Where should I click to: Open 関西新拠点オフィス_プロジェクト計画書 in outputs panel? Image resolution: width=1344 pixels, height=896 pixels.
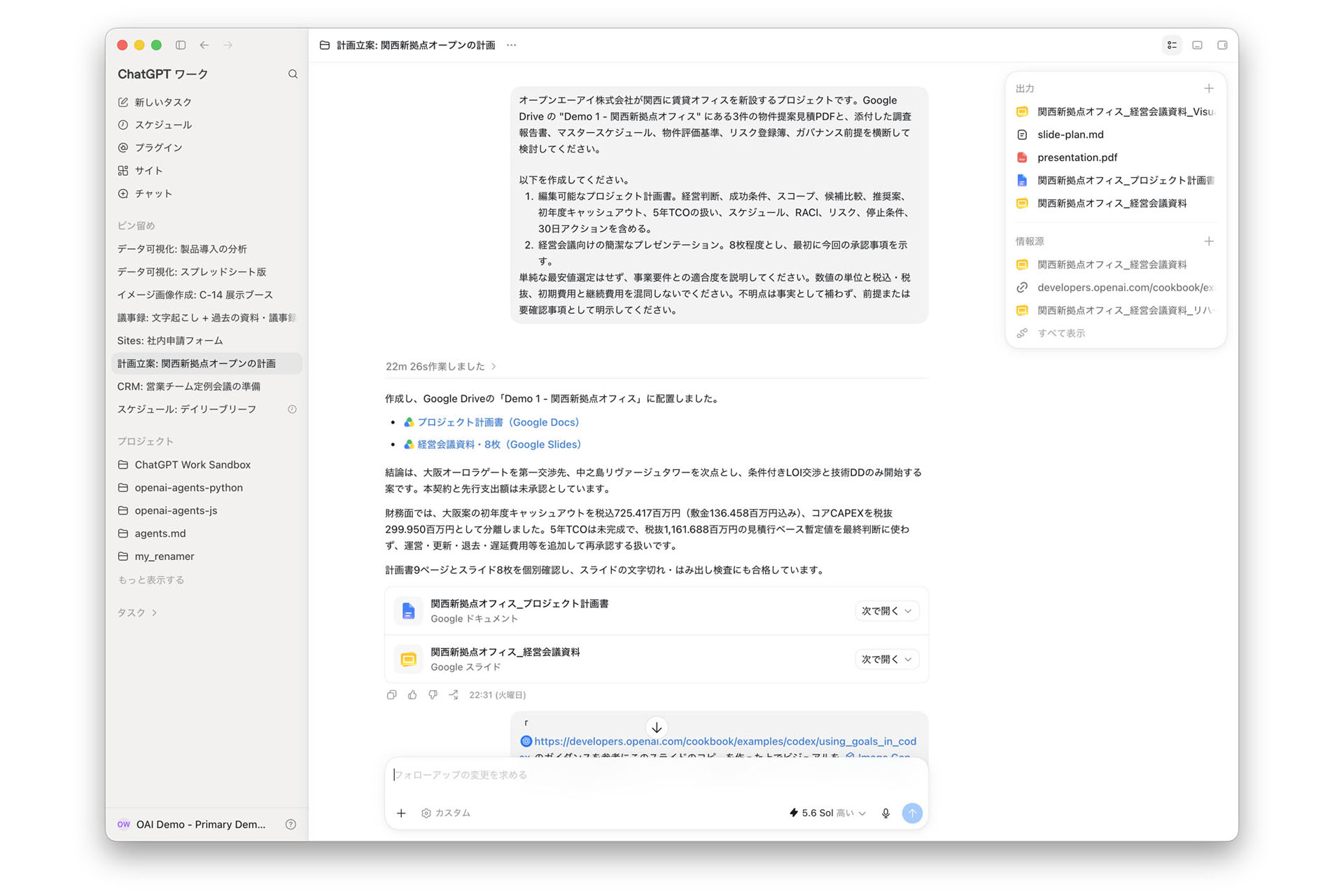pos(1116,181)
